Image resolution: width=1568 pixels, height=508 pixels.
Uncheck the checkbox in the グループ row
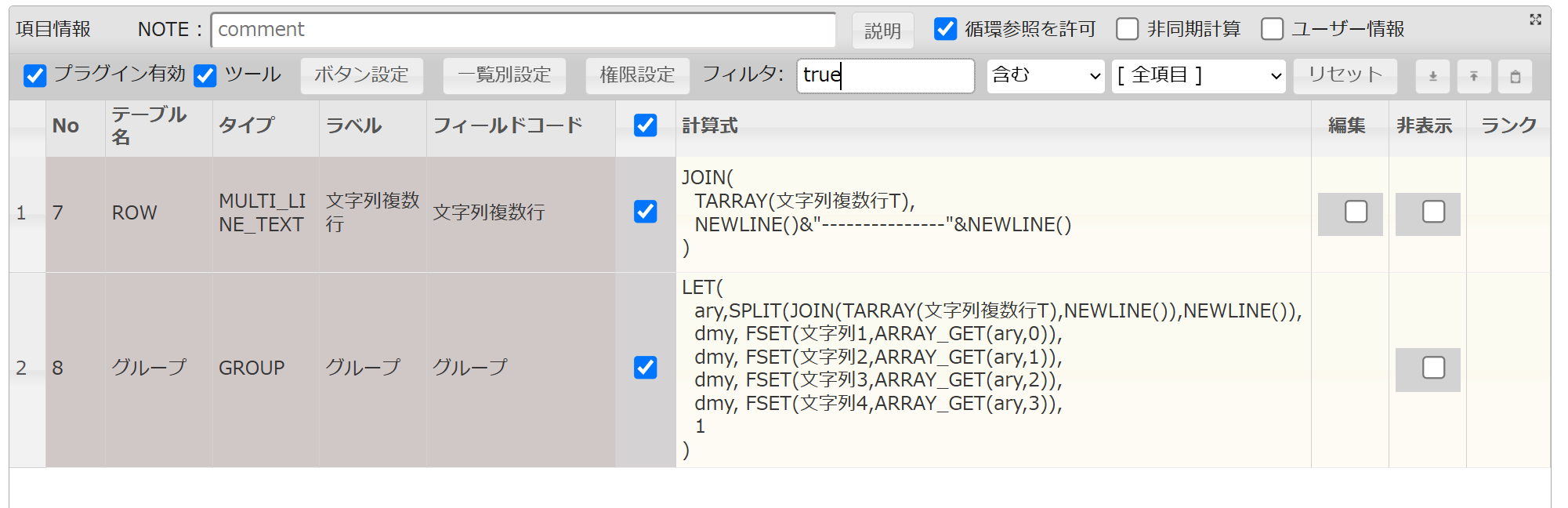pyautogui.click(x=646, y=368)
